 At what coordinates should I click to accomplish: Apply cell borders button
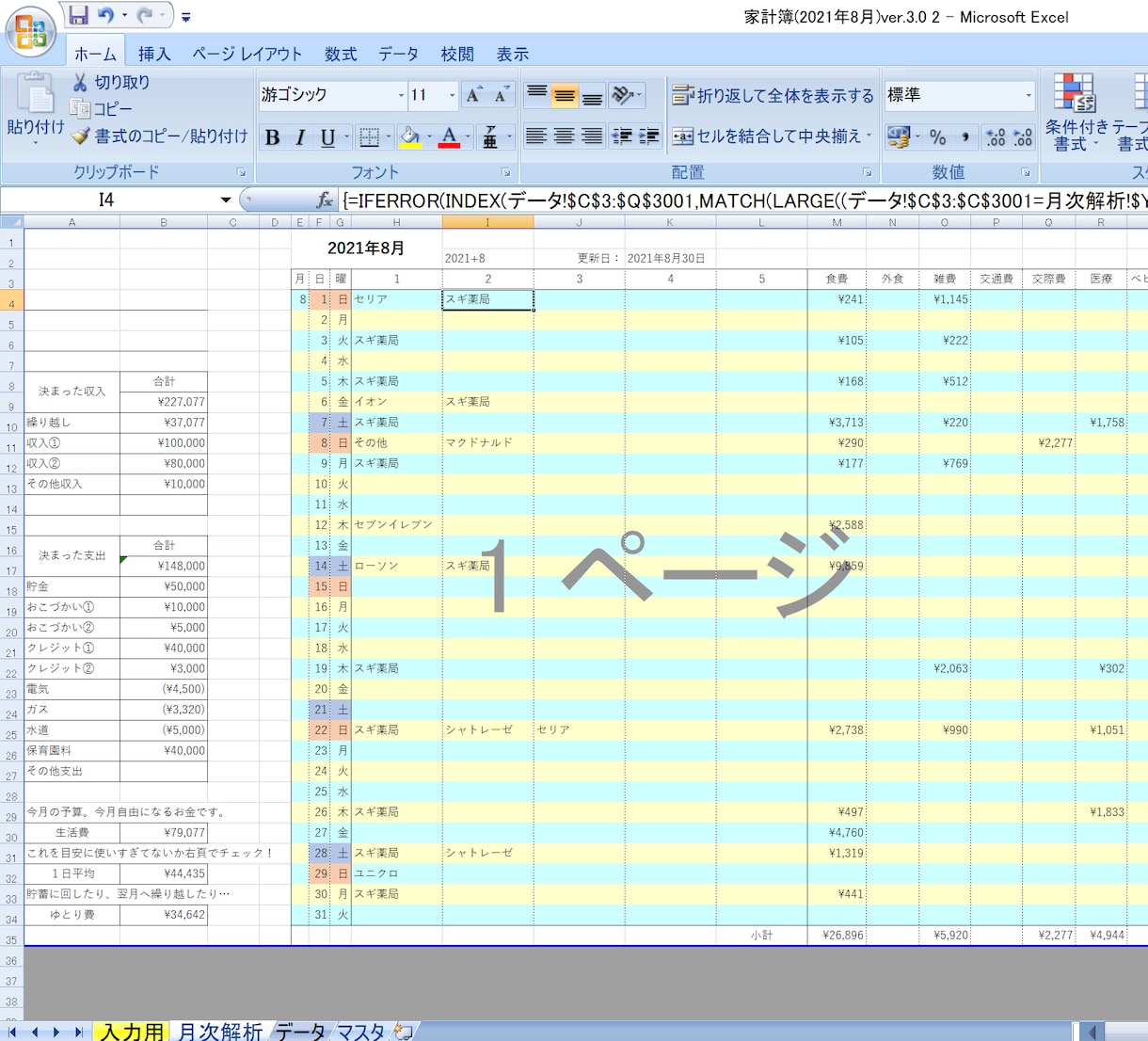[370, 137]
